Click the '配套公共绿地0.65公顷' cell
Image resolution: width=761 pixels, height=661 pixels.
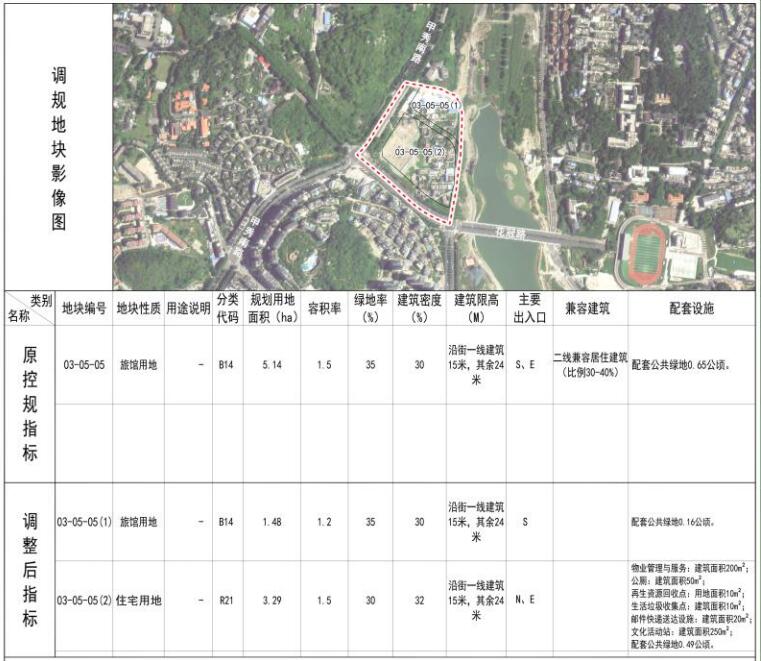[x=680, y=365]
